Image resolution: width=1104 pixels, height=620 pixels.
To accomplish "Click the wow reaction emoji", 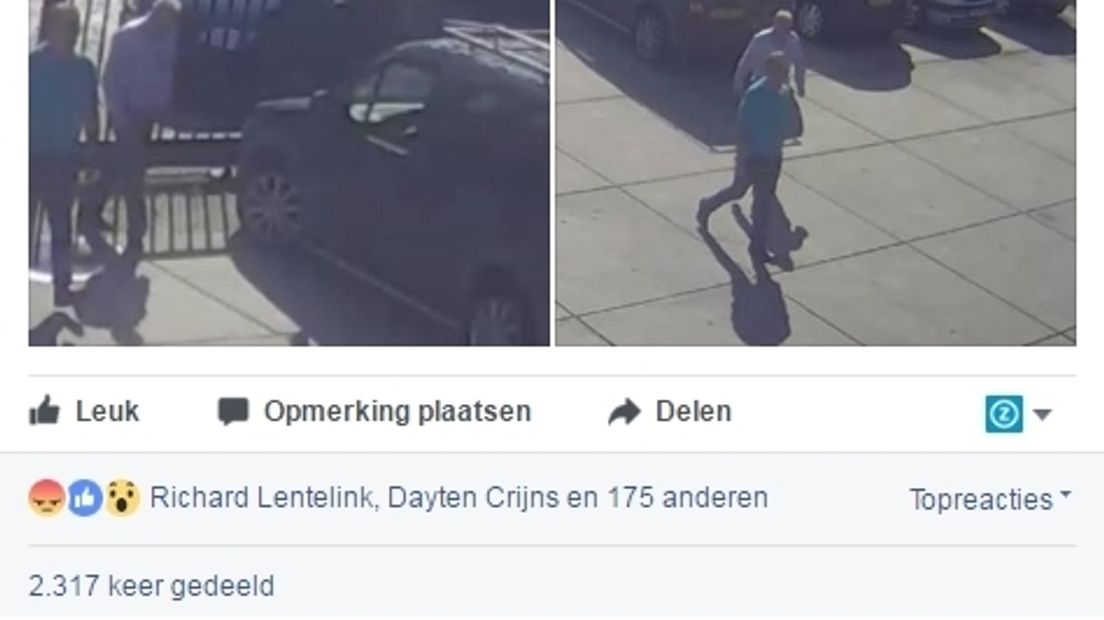I will [123, 498].
